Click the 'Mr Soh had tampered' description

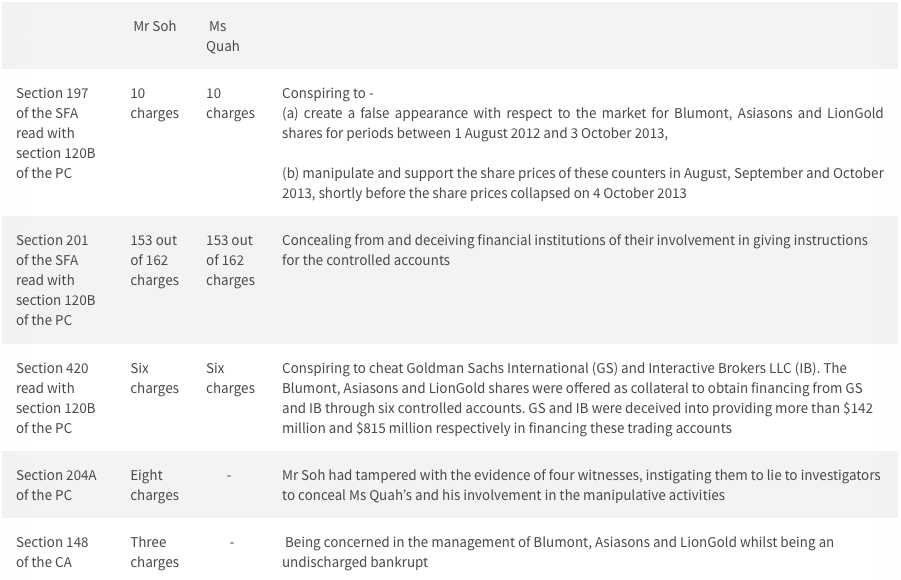[581, 485]
